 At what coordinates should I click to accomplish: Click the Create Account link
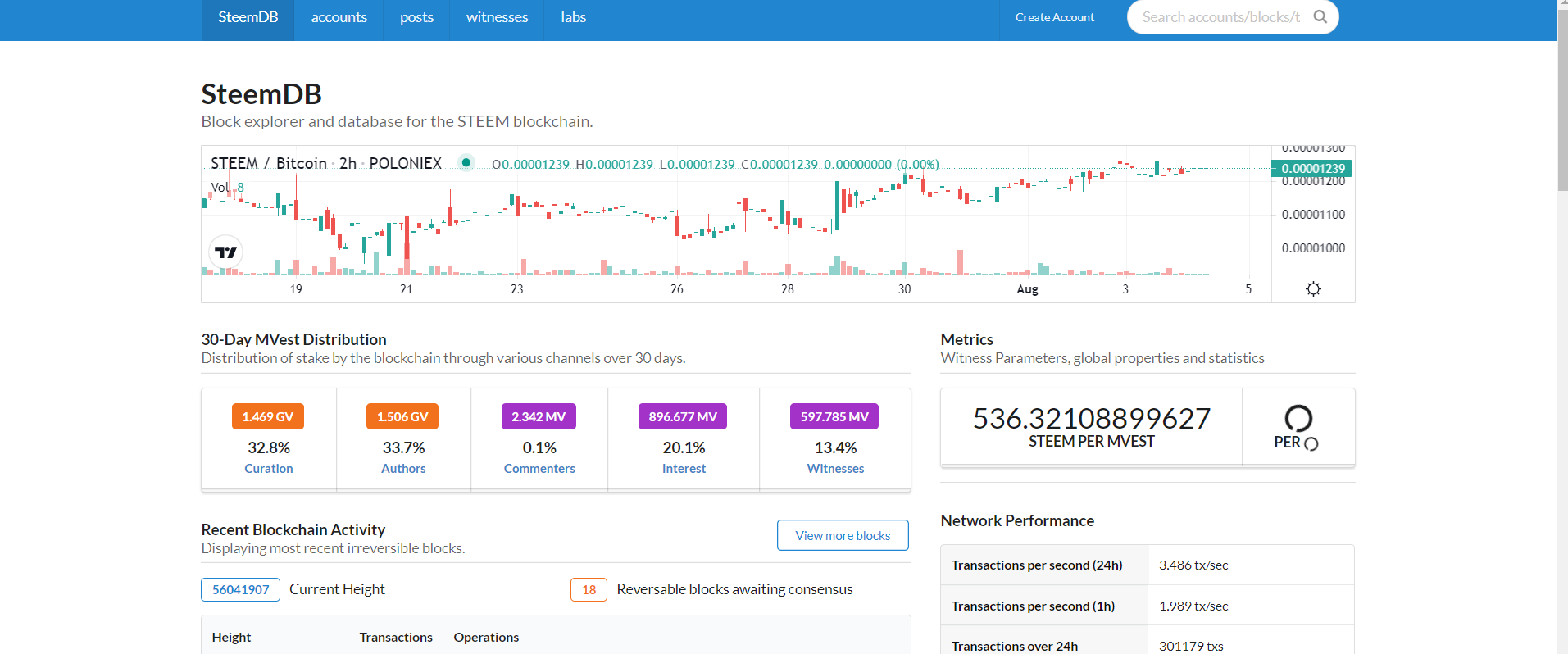click(1054, 17)
